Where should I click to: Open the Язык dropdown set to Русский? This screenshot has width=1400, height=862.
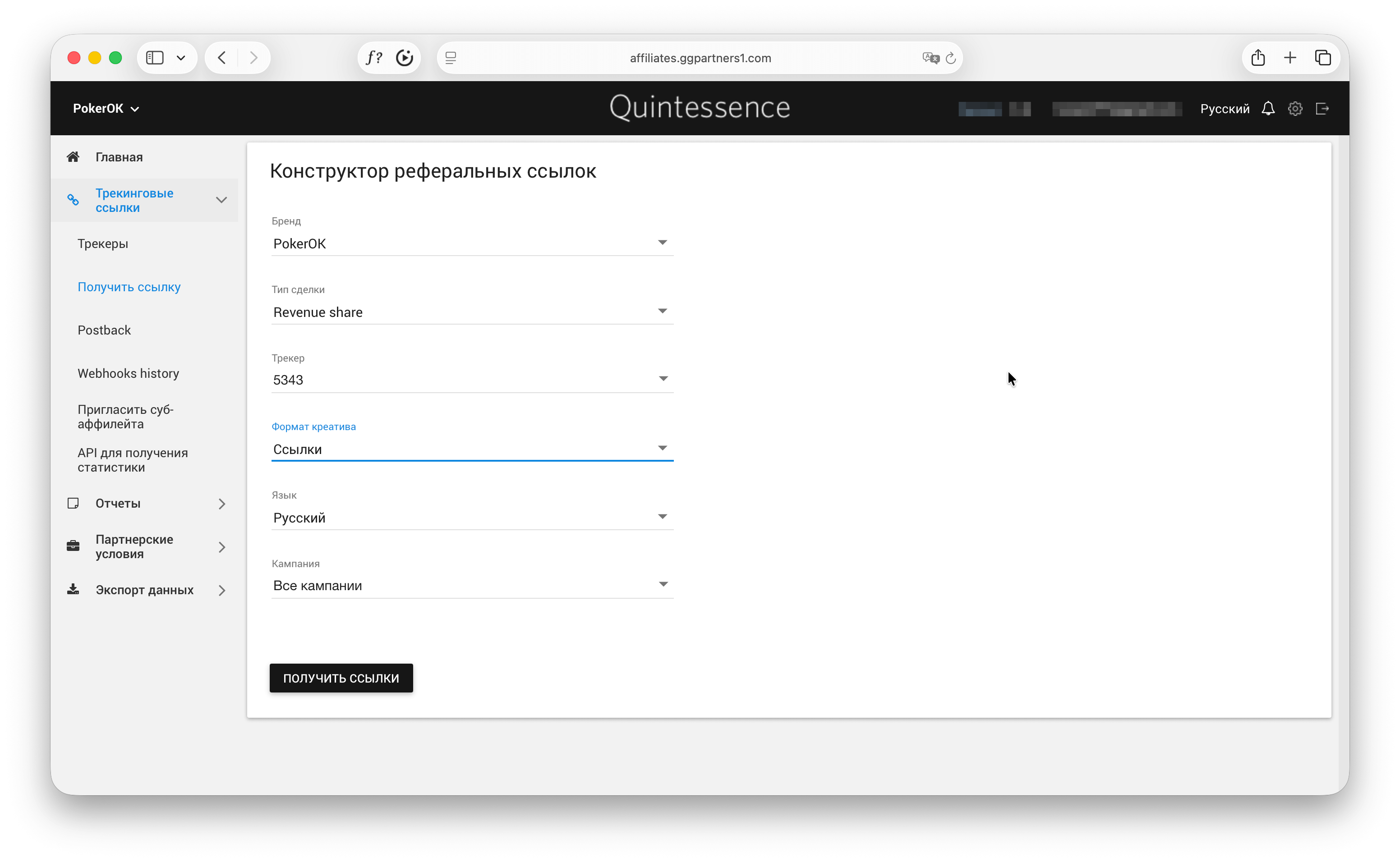coord(472,517)
